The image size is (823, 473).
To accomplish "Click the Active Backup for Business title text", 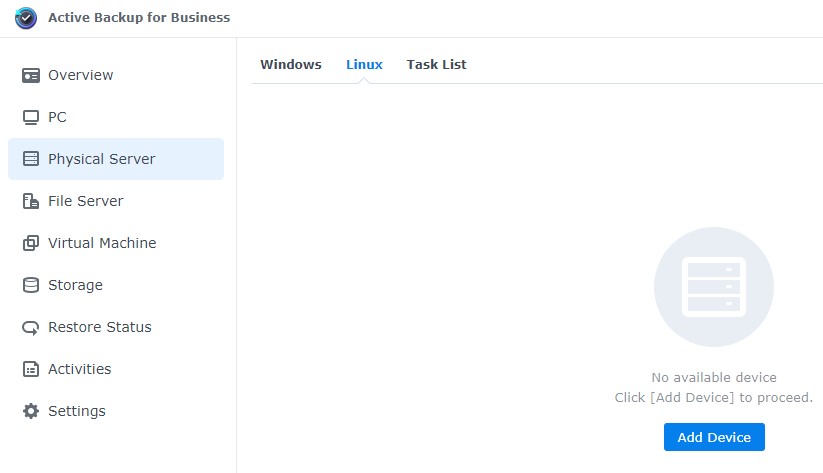I will pyautogui.click(x=139, y=17).
